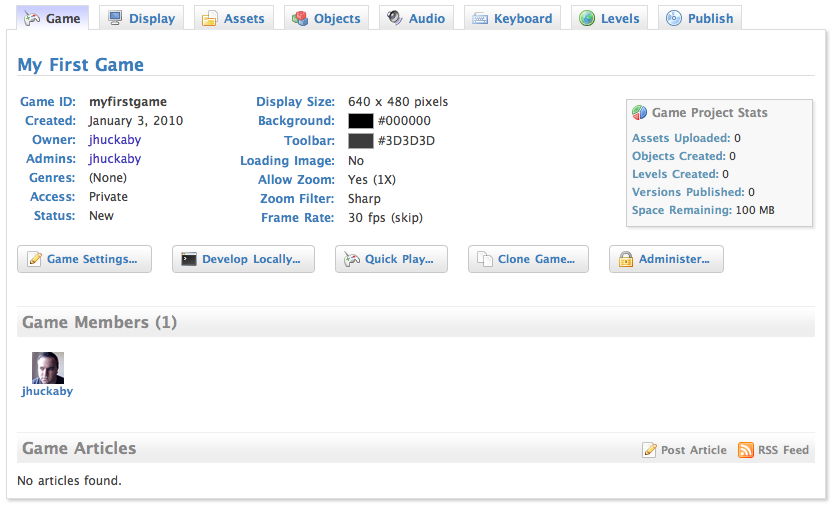Open the Assets tab
Viewport: 834px width, 508px height.
(x=234, y=18)
